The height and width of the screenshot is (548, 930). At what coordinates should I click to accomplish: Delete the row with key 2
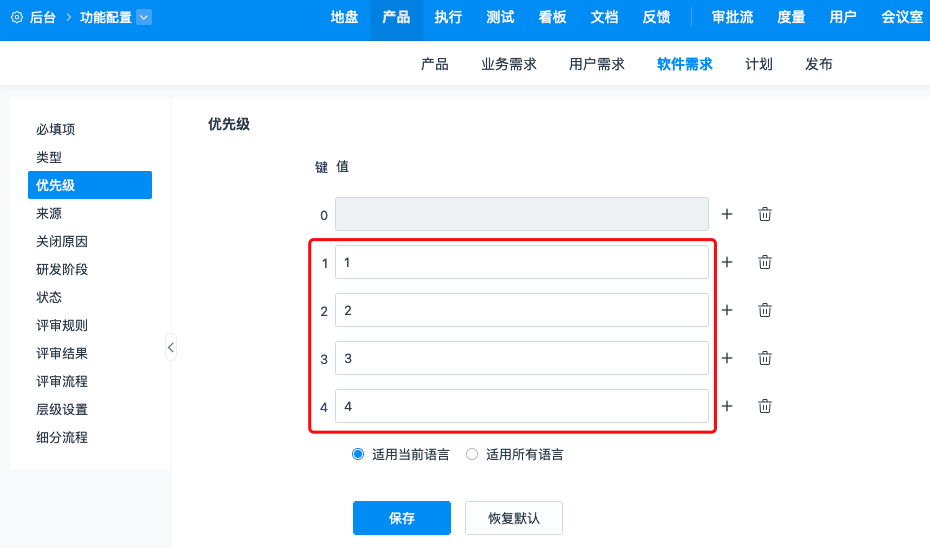click(x=765, y=310)
